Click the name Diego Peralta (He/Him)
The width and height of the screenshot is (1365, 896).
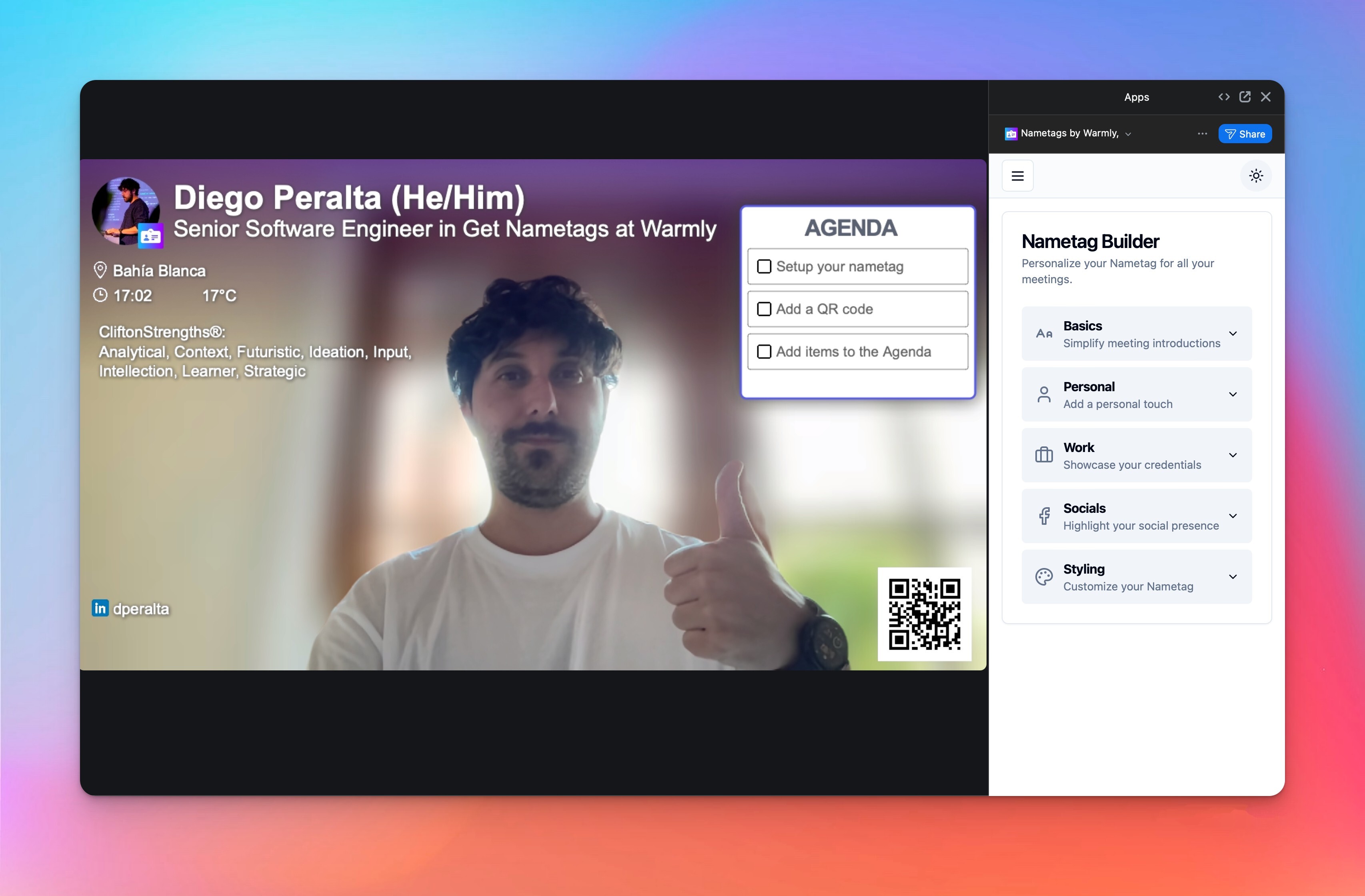(349, 198)
